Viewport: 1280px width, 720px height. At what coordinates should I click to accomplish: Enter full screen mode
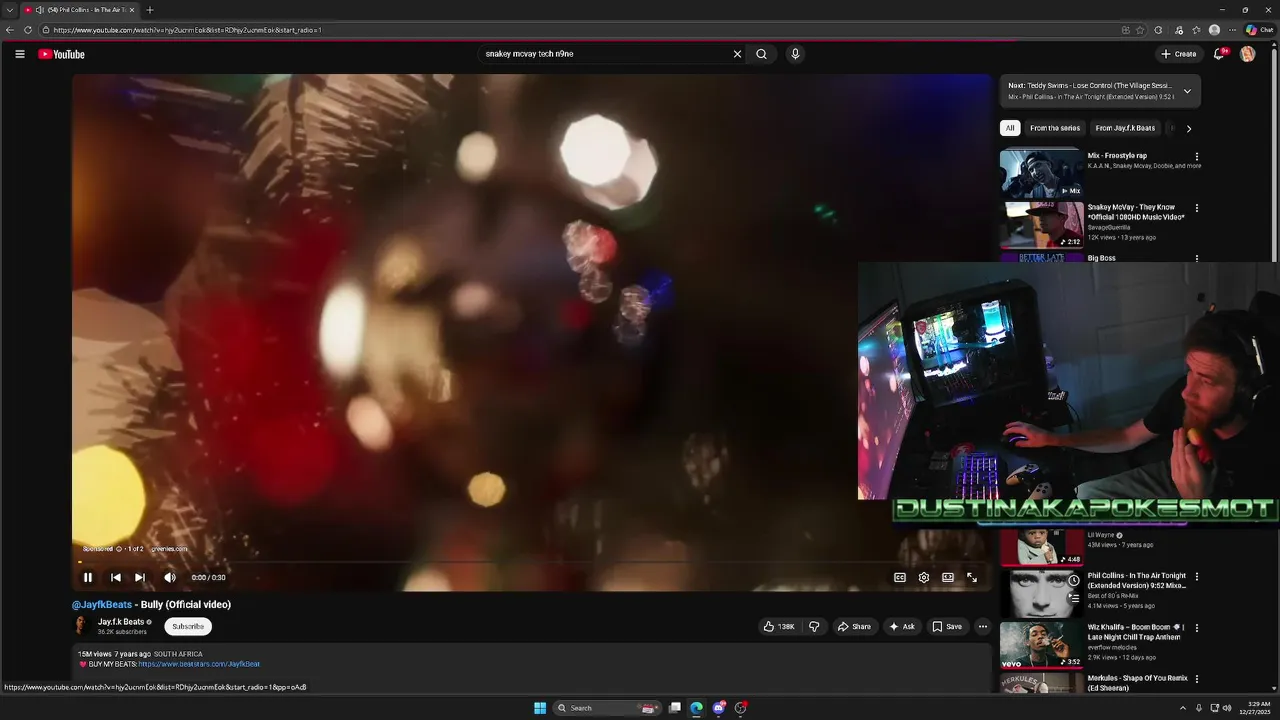point(972,577)
